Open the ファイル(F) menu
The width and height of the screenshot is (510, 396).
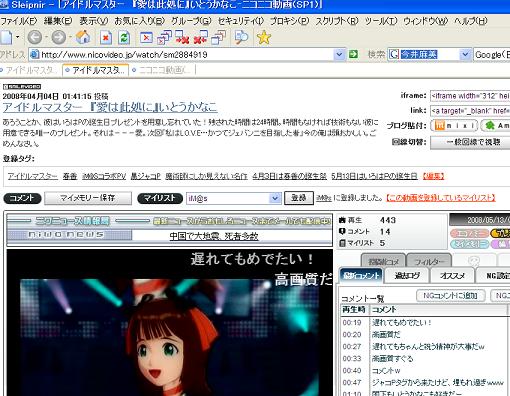click(x=19, y=21)
